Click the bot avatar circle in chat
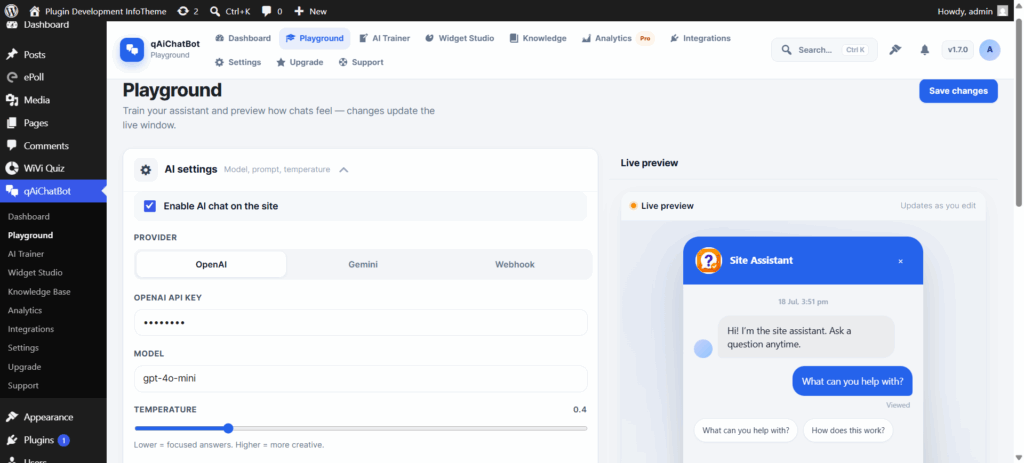Image resolution: width=1024 pixels, height=463 pixels. pyautogui.click(x=703, y=349)
